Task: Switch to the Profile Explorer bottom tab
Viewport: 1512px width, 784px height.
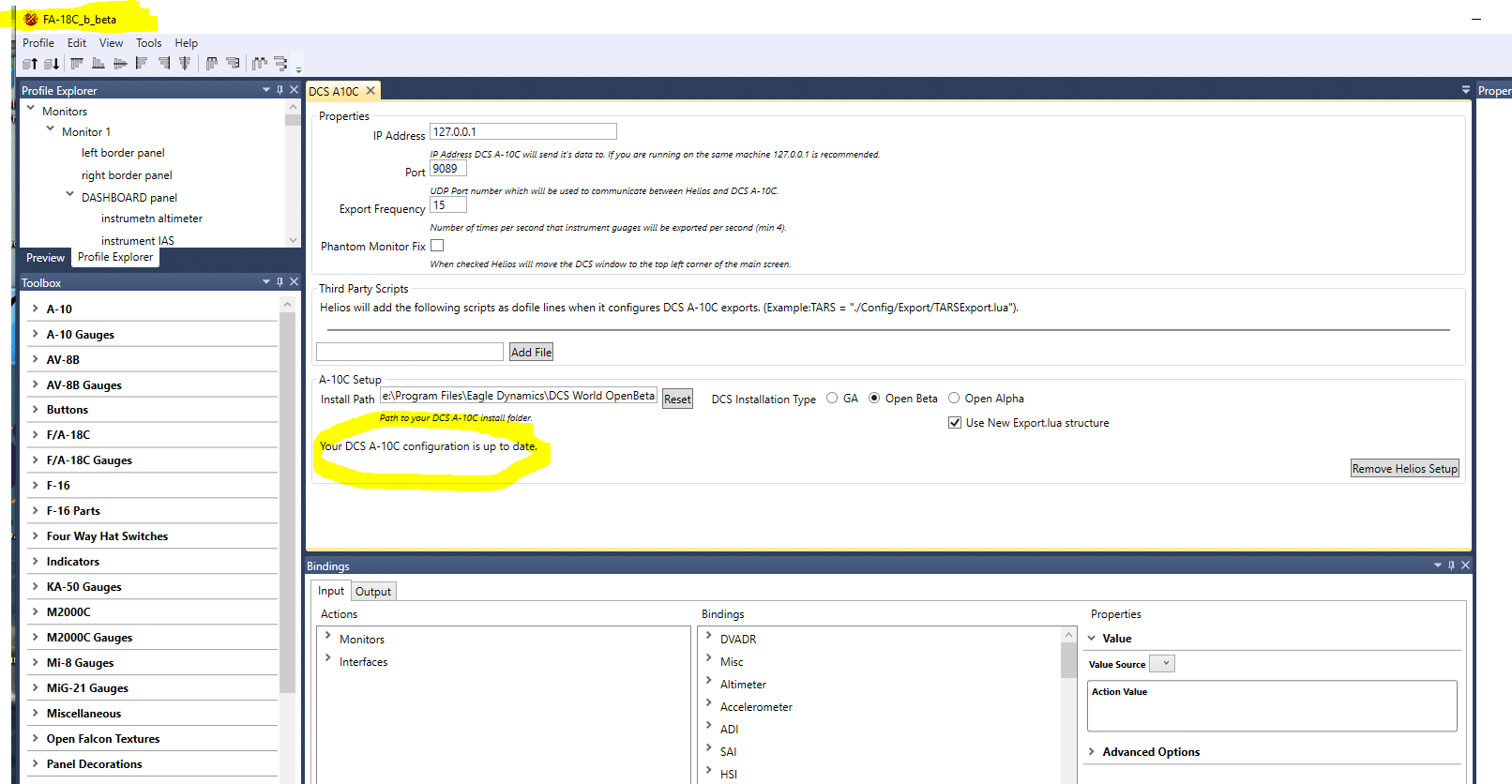Action: pos(115,257)
